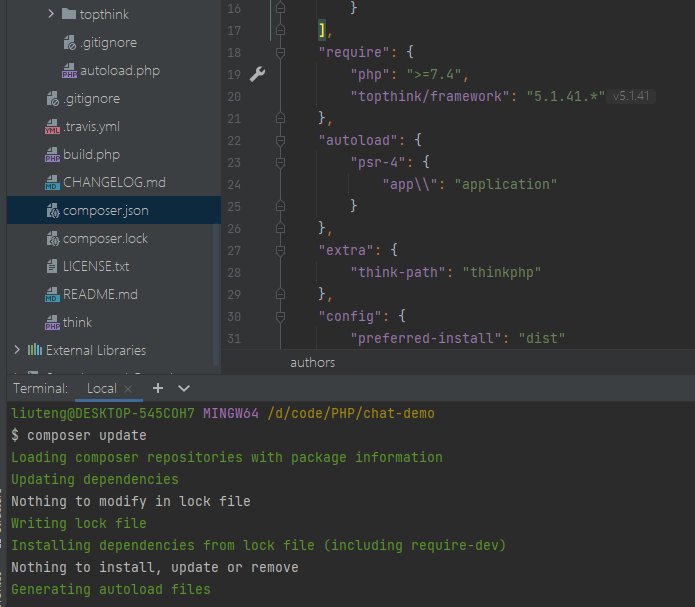
Task: Collapse the "autoload" block fold marker
Action: 281,141
